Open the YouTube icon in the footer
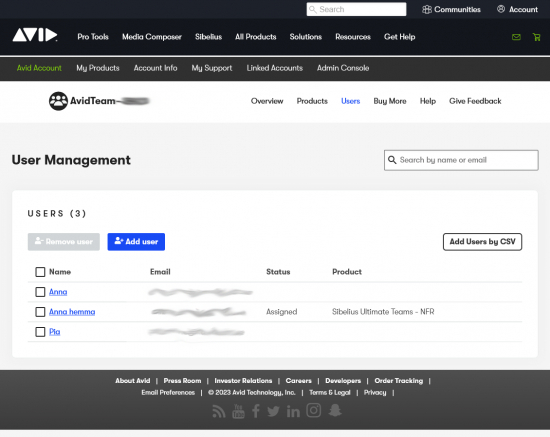 coord(238,411)
